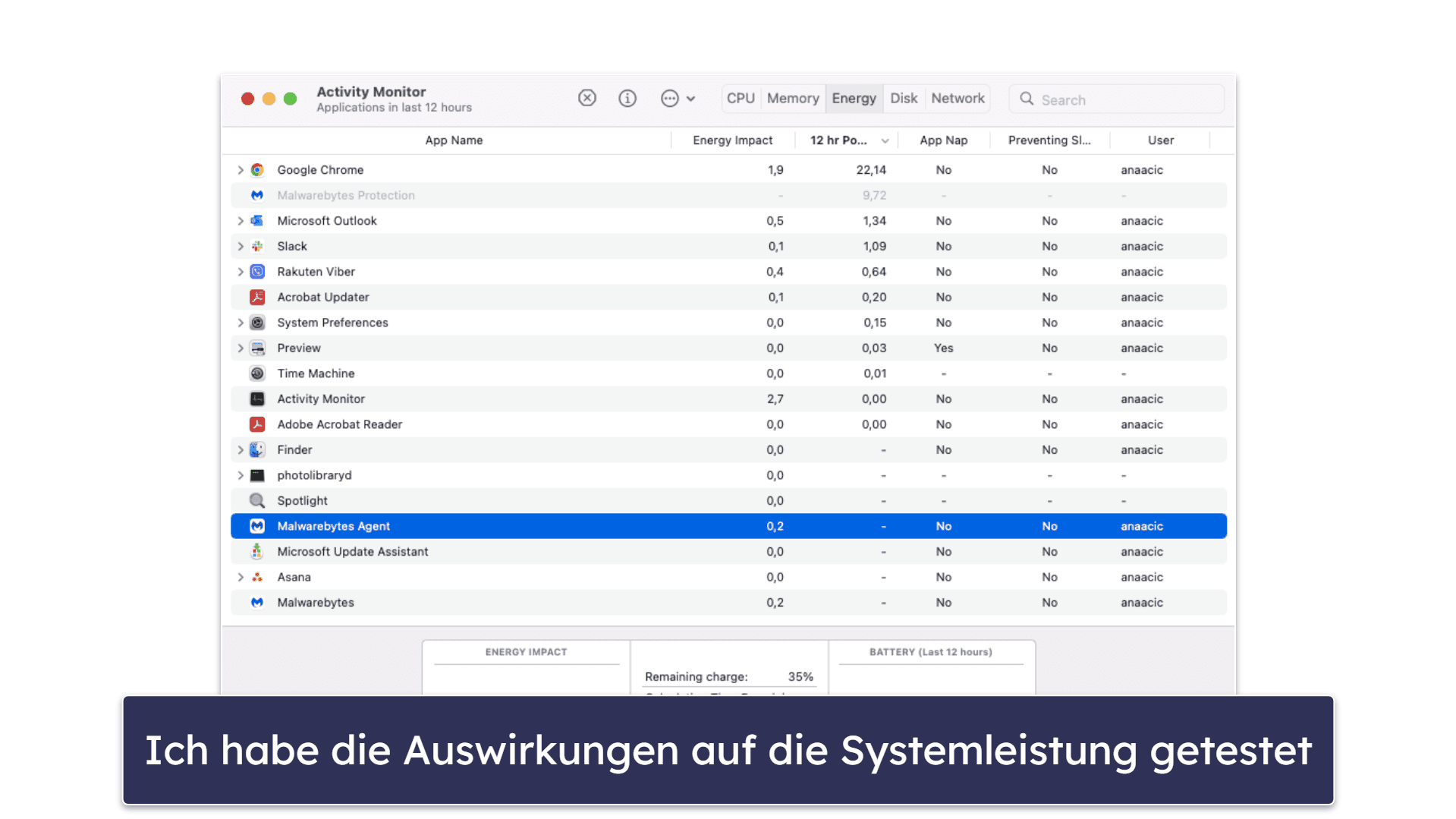The width and height of the screenshot is (1456, 819).
Task: Expand the Rakuten Viber process group
Action: 241,272
